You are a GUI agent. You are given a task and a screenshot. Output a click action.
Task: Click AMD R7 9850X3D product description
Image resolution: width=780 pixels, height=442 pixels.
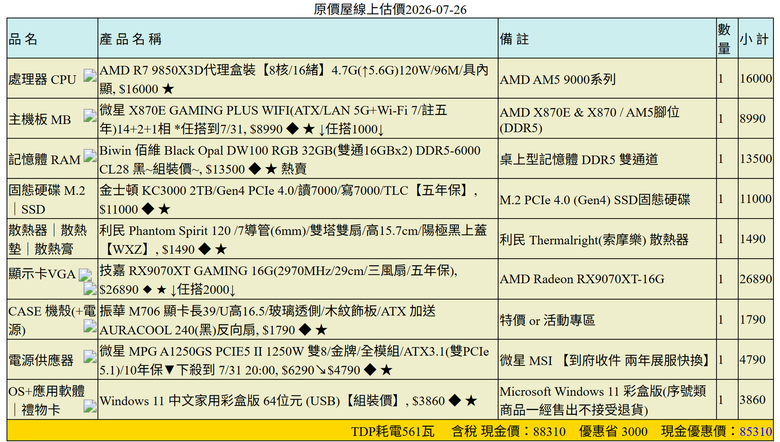point(293,79)
